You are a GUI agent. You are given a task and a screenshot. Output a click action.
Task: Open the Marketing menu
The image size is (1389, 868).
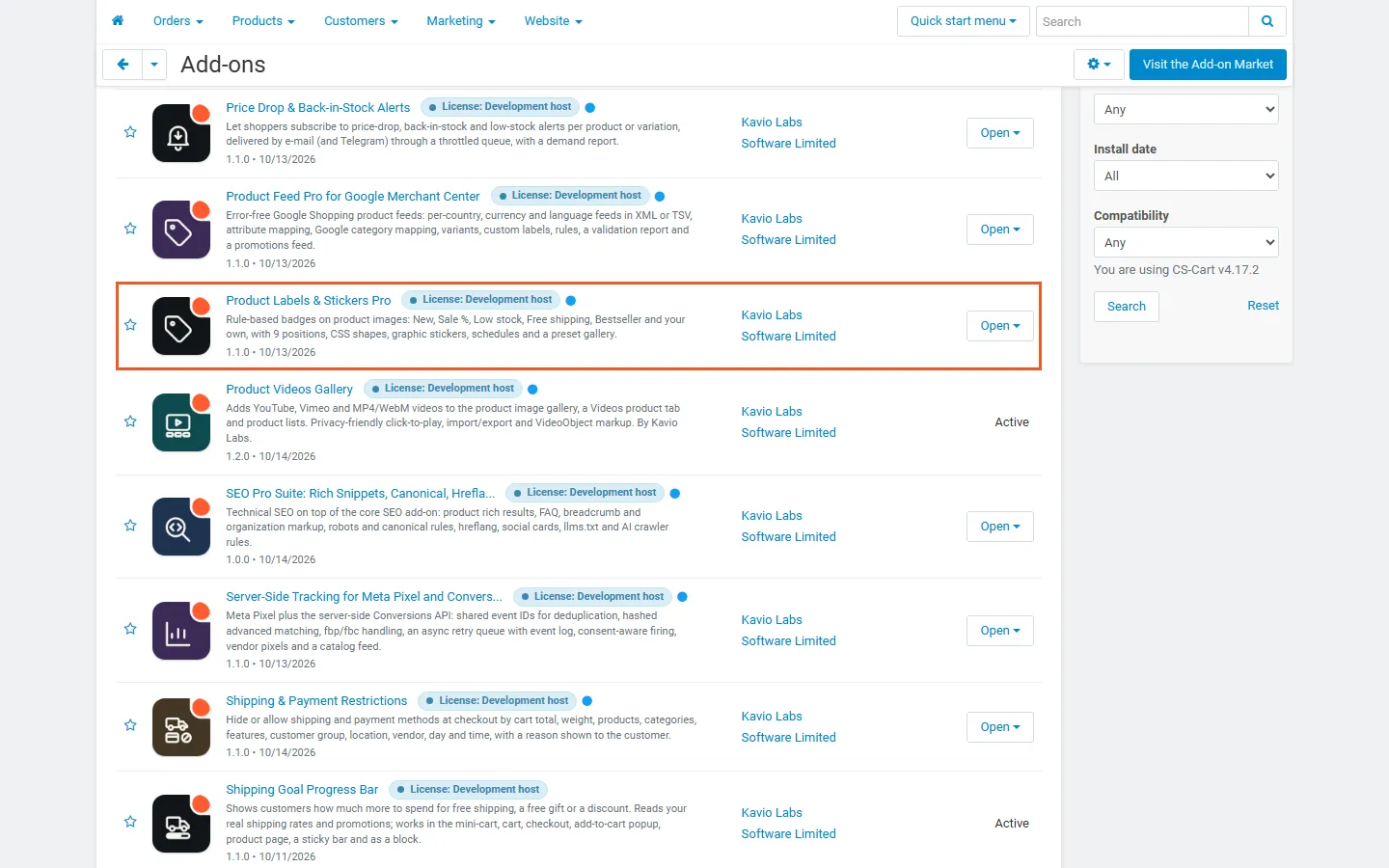click(461, 21)
